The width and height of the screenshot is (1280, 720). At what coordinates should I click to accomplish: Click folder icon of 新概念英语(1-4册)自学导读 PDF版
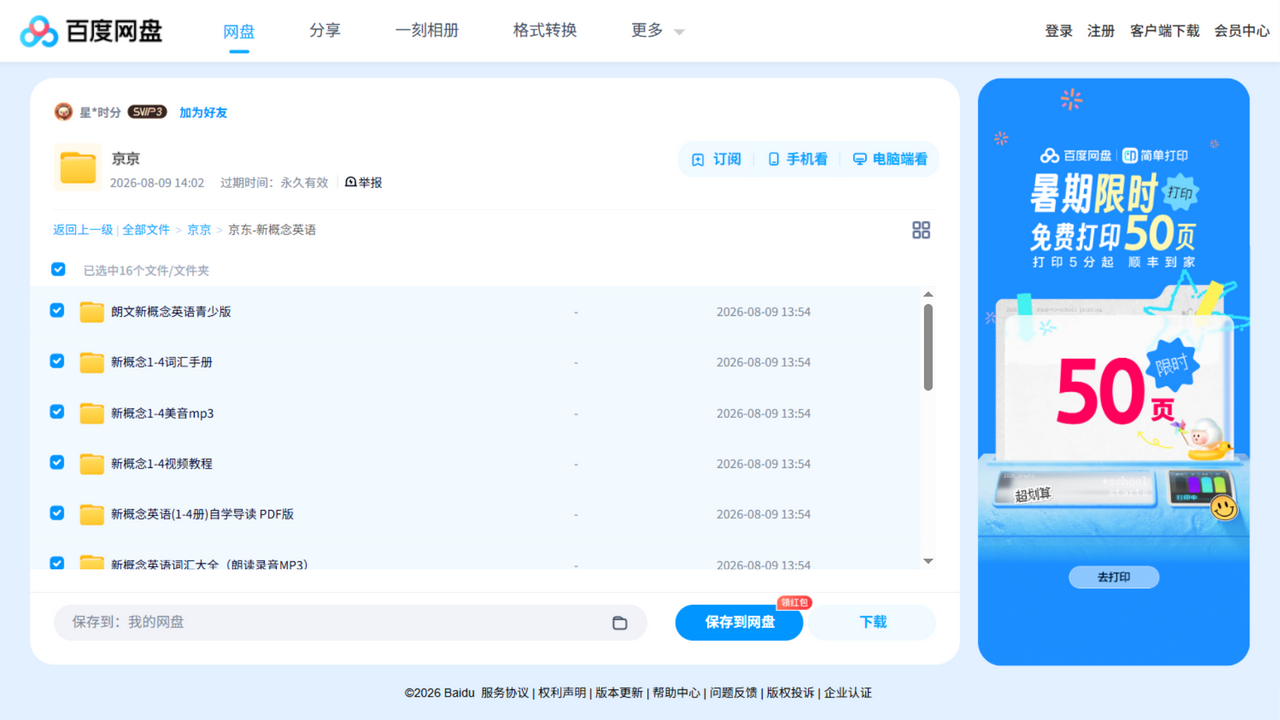[x=92, y=514]
